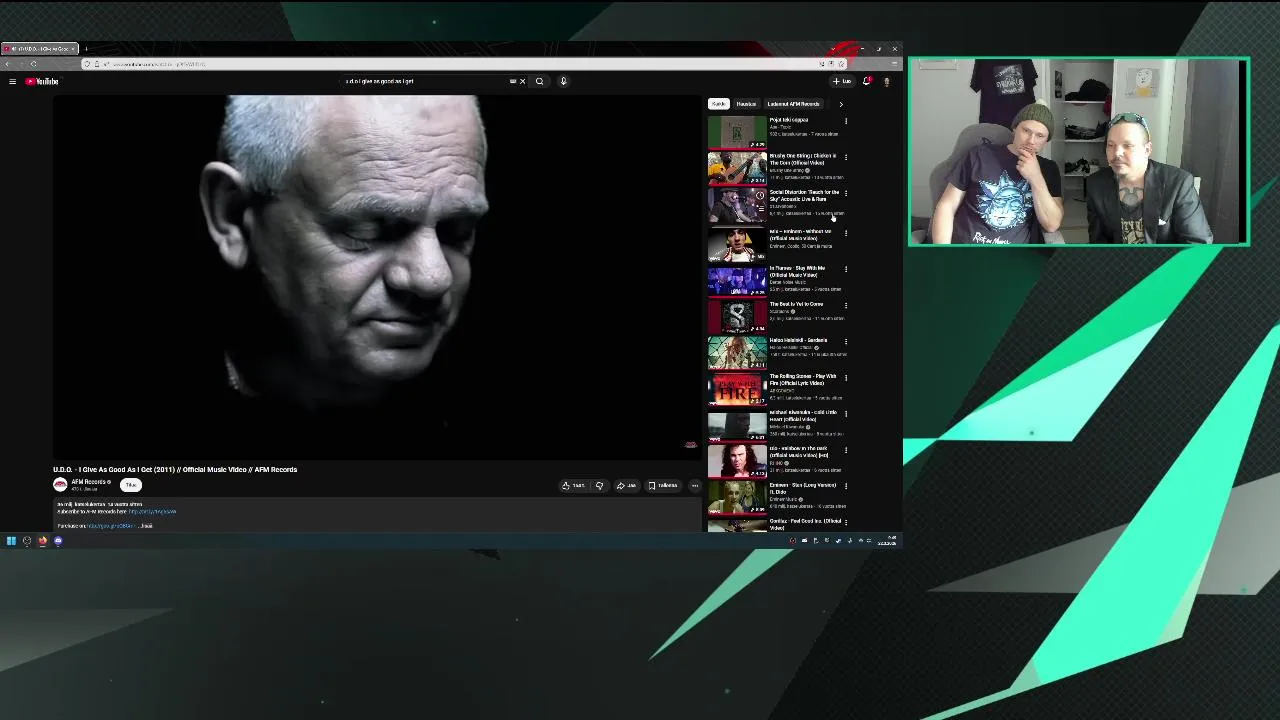Open options menu for Social Distortion video
This screenshot has height=720, width=1280.
click(846, 193)
